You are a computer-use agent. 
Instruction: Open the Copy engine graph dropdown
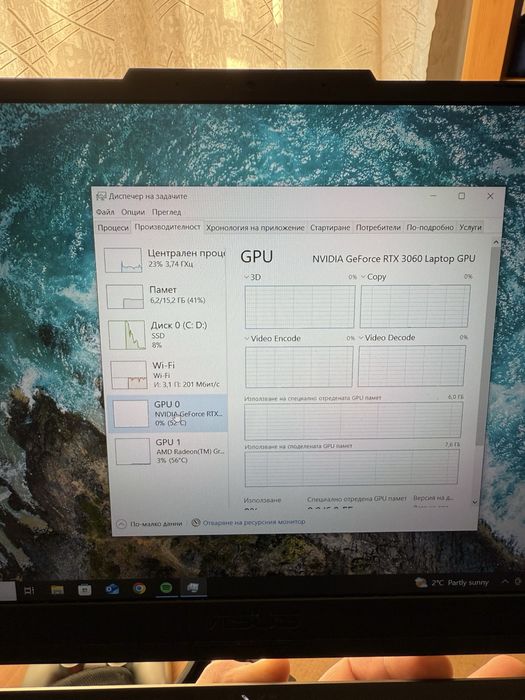pos(374,277)
